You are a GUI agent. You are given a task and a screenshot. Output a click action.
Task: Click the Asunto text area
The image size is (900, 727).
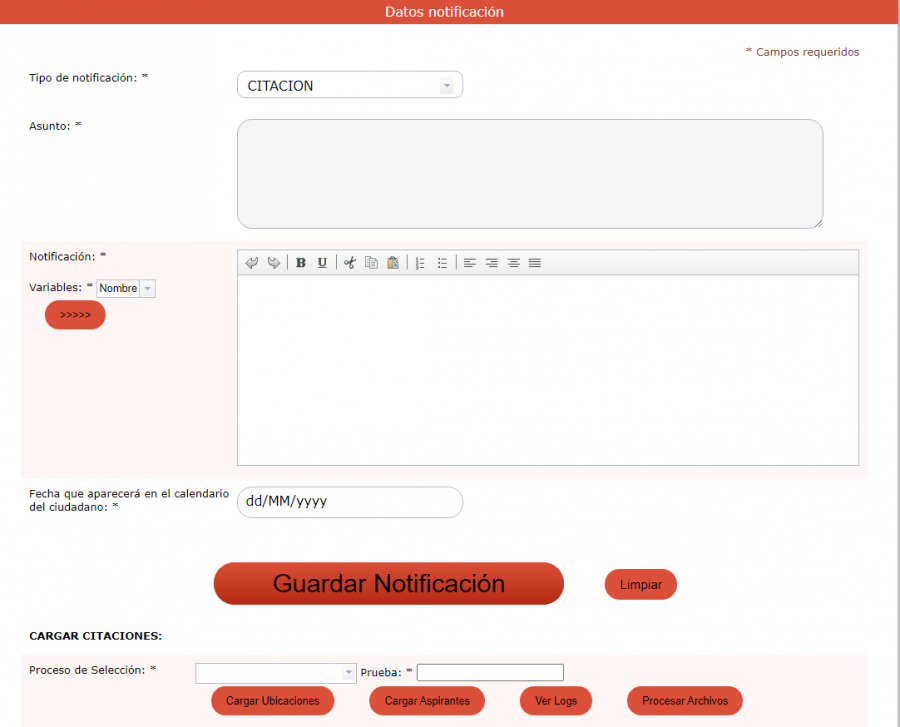pos(529,174)
